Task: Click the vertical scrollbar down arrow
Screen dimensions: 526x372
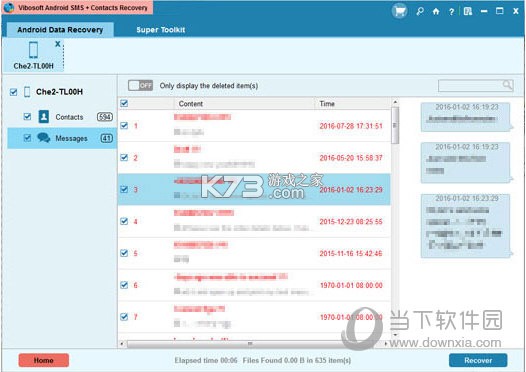Action: pos(395,335)
